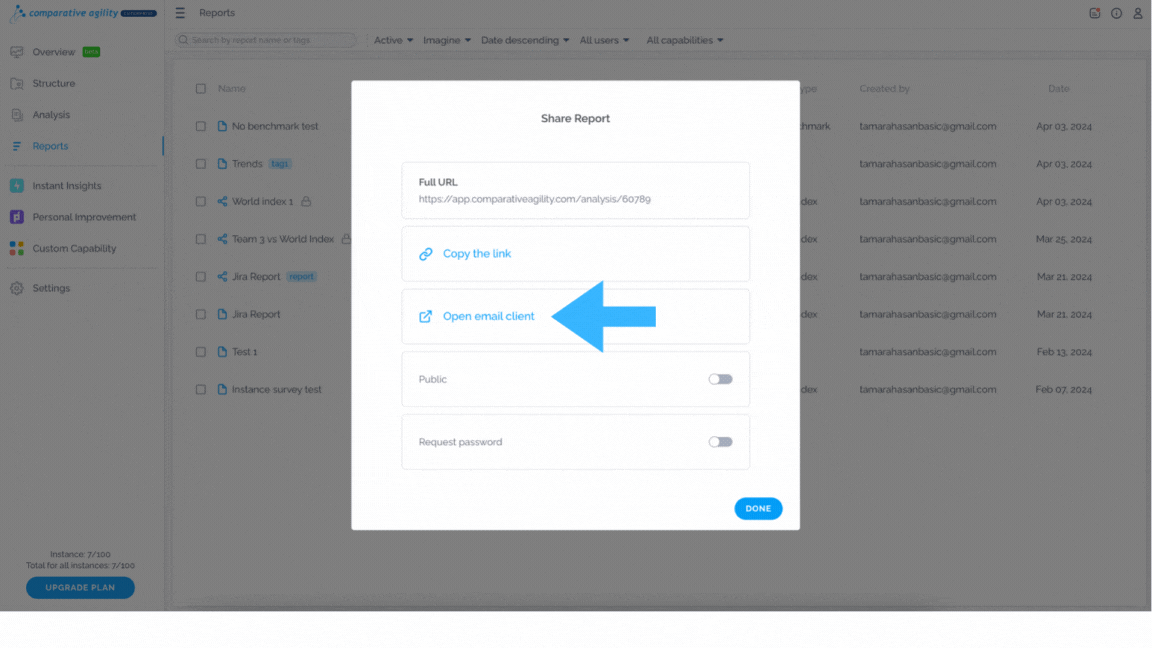The image size is (1152, 648).
Task: Open the All capabilities dropdown
Action: [685, 40]
